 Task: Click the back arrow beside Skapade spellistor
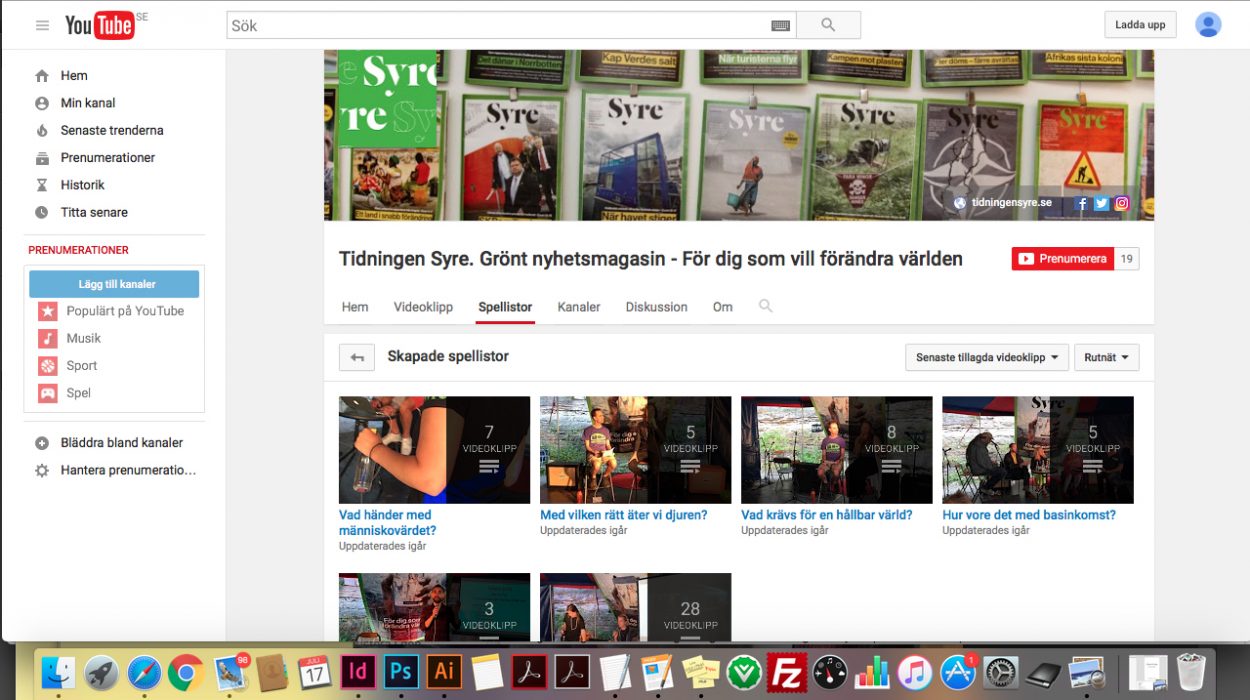coord(357,357)
